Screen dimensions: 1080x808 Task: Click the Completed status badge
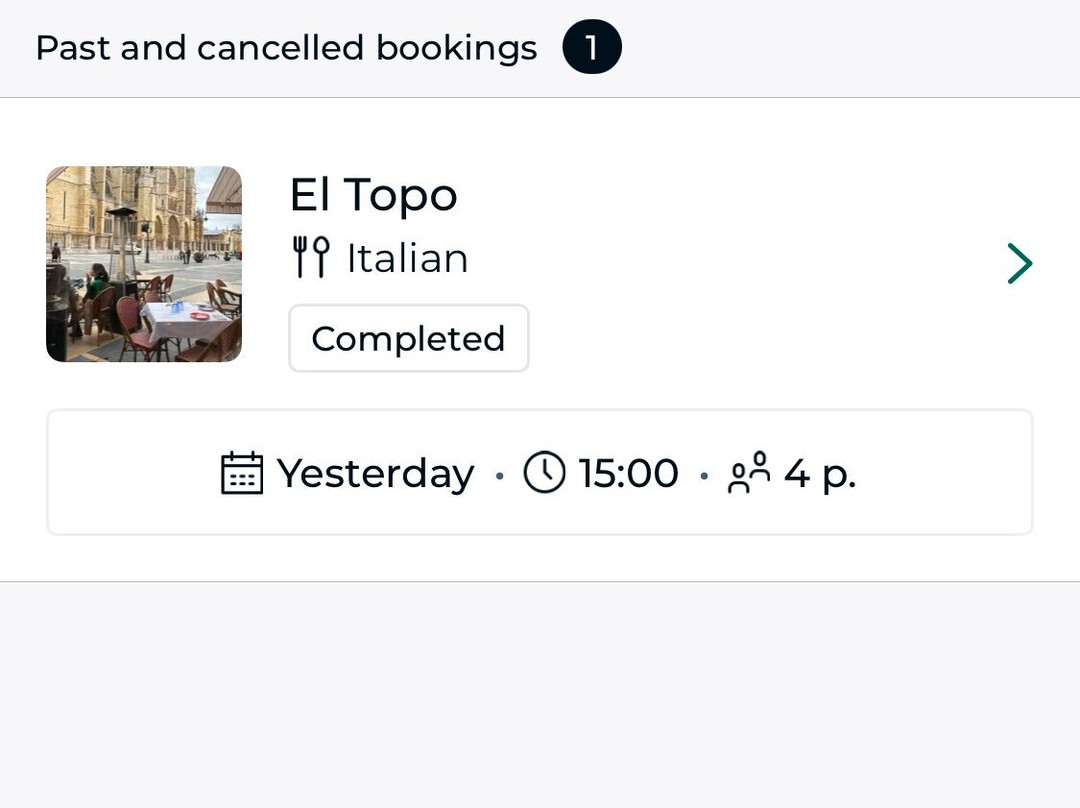pos(408,338)
